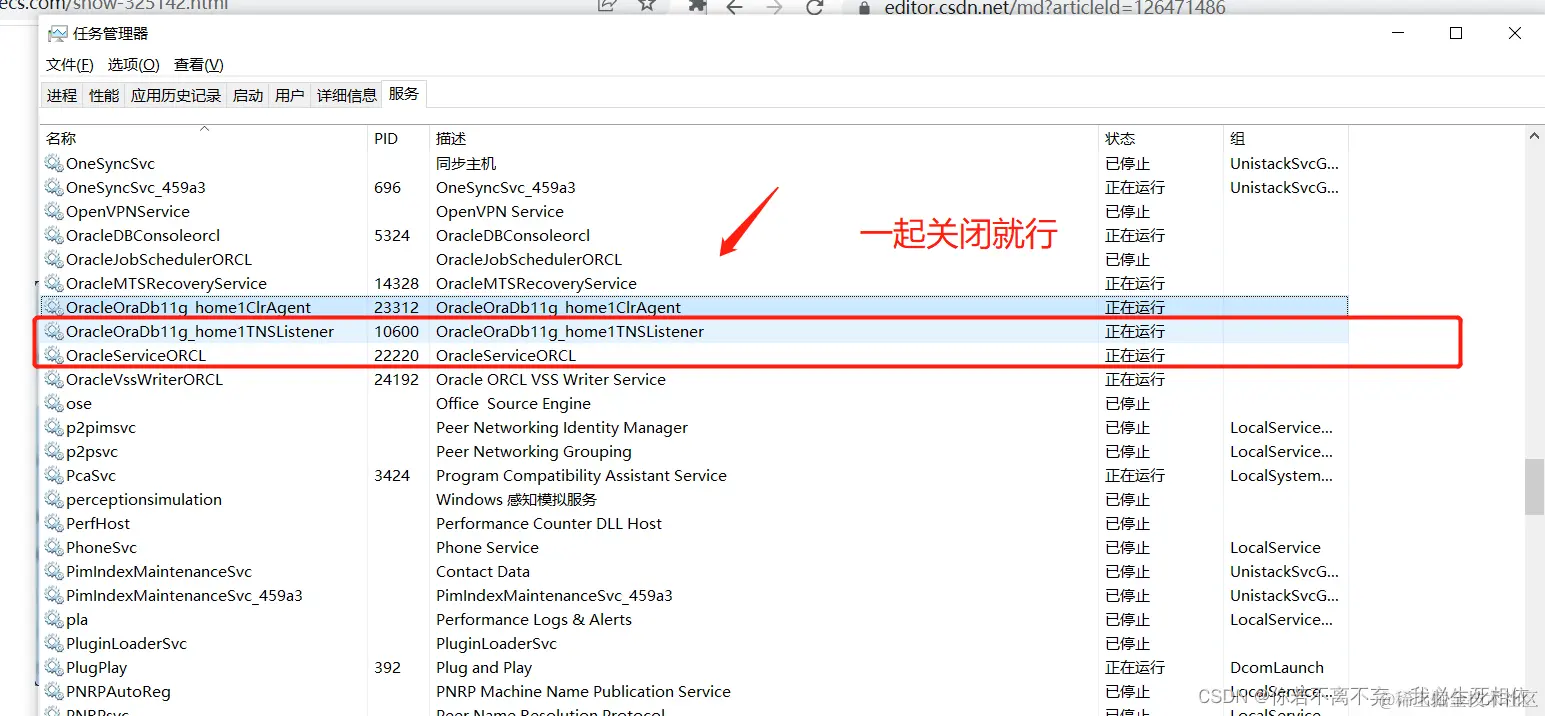Click description Peer Networking Identity Manager
Image resolution: width=1545 pixels, height=716 pixels.
click(562, 427)
